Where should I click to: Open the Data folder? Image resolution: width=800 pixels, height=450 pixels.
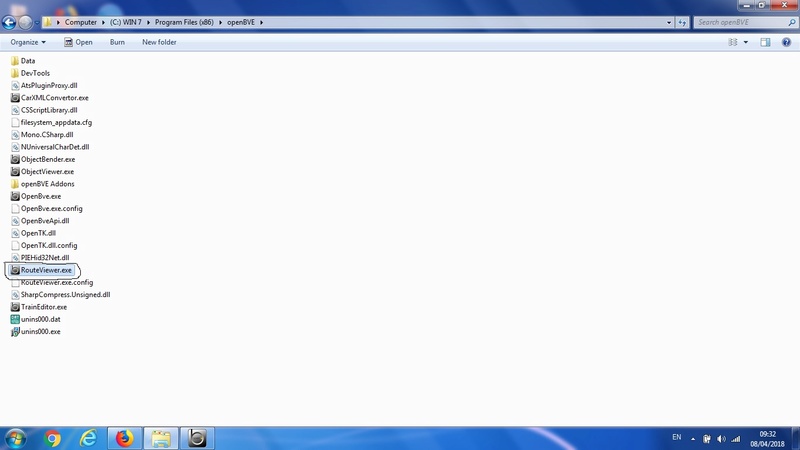(23, 61)
